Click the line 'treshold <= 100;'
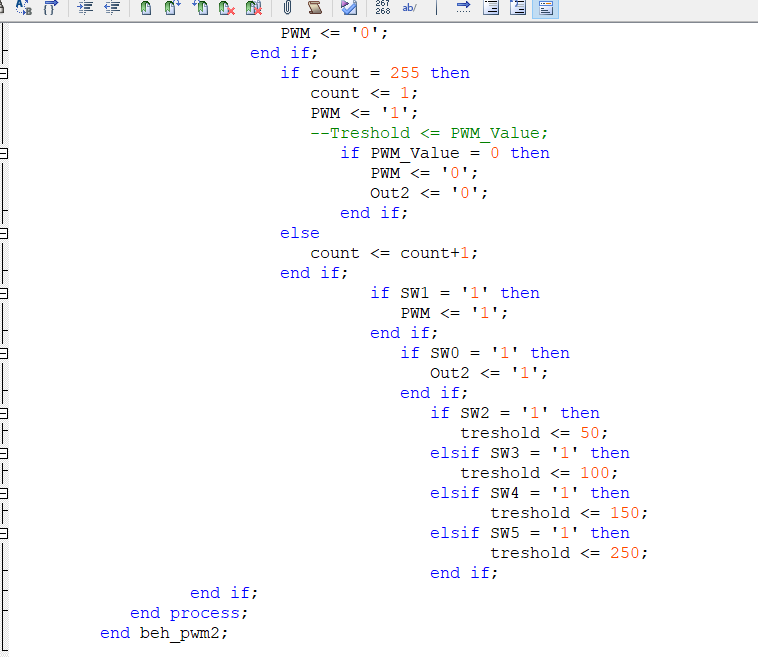 click(x=539, y=473)
